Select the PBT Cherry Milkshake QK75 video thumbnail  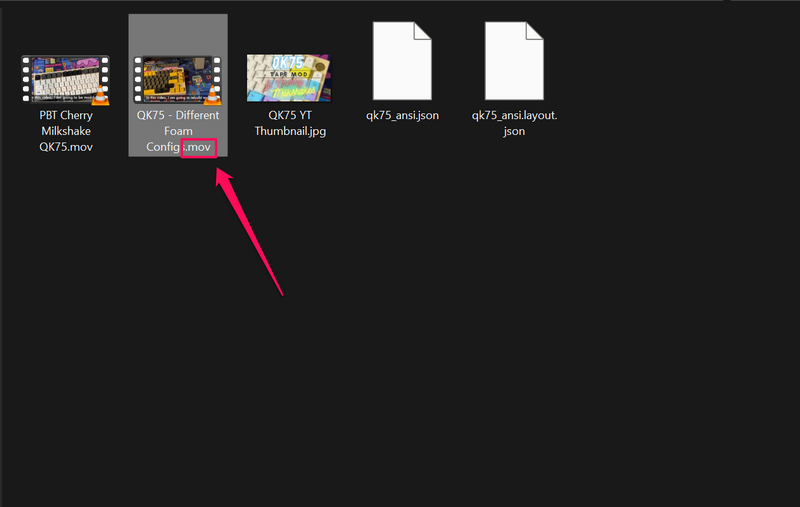coord(65,81)
